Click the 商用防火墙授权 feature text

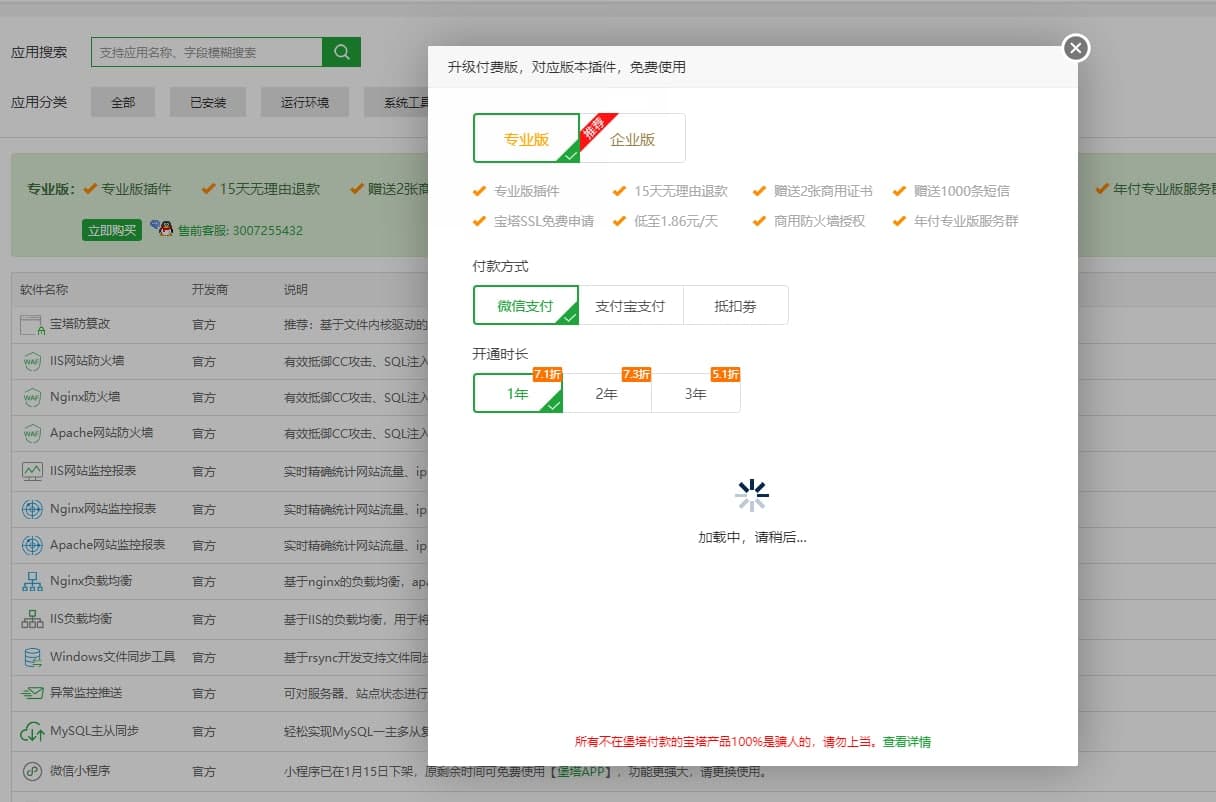click(820, 221)
